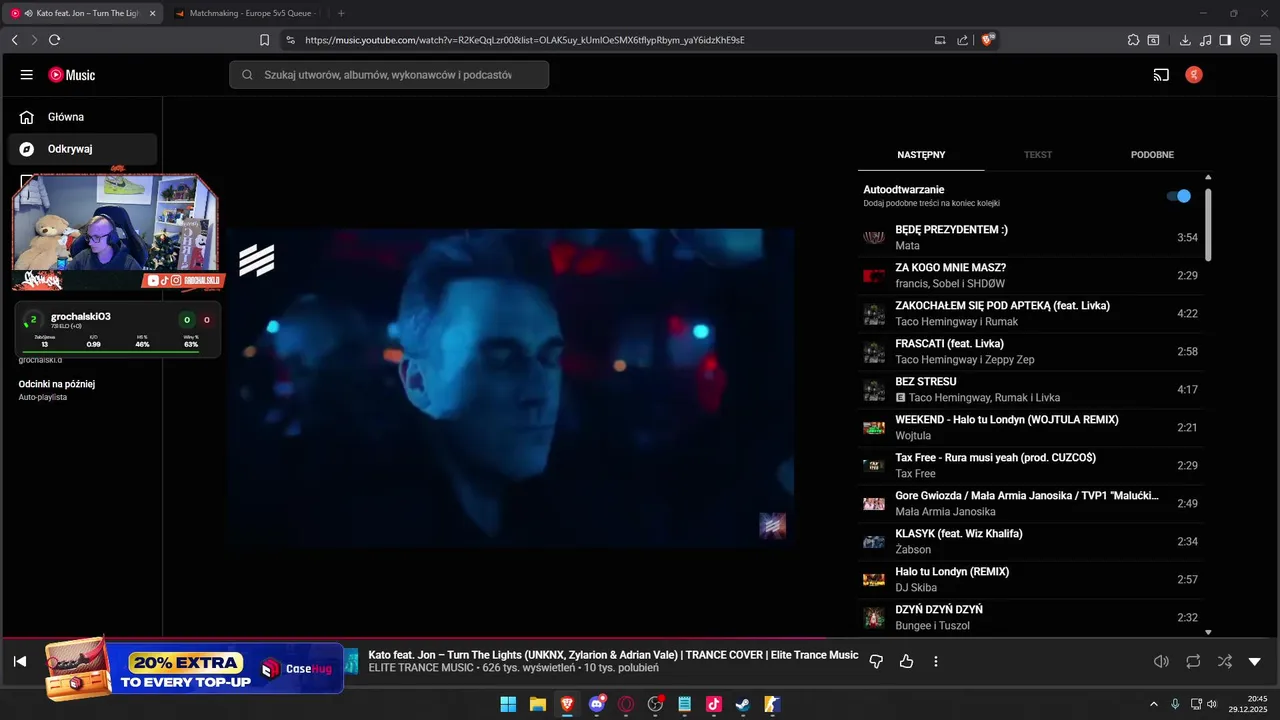
Task: Open File Explorer from the taskbar
Action: click(x=537, y=704)
